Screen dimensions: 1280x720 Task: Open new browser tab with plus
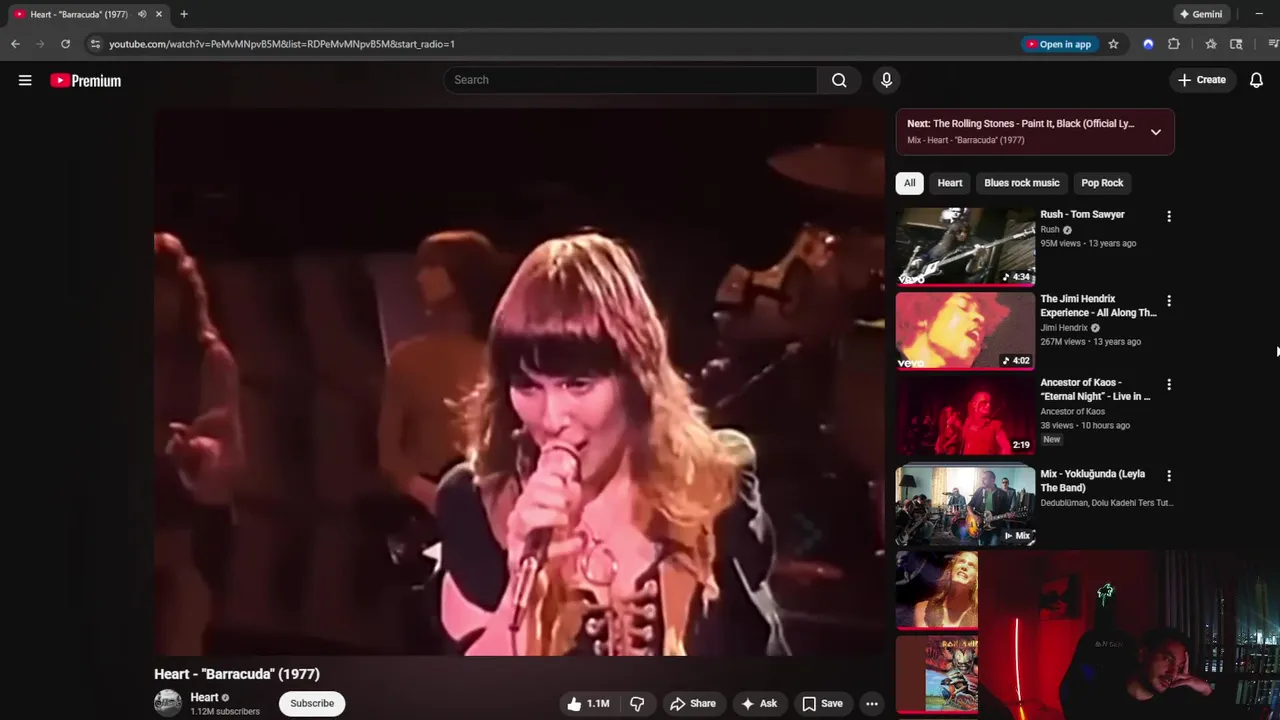(184, 14)
